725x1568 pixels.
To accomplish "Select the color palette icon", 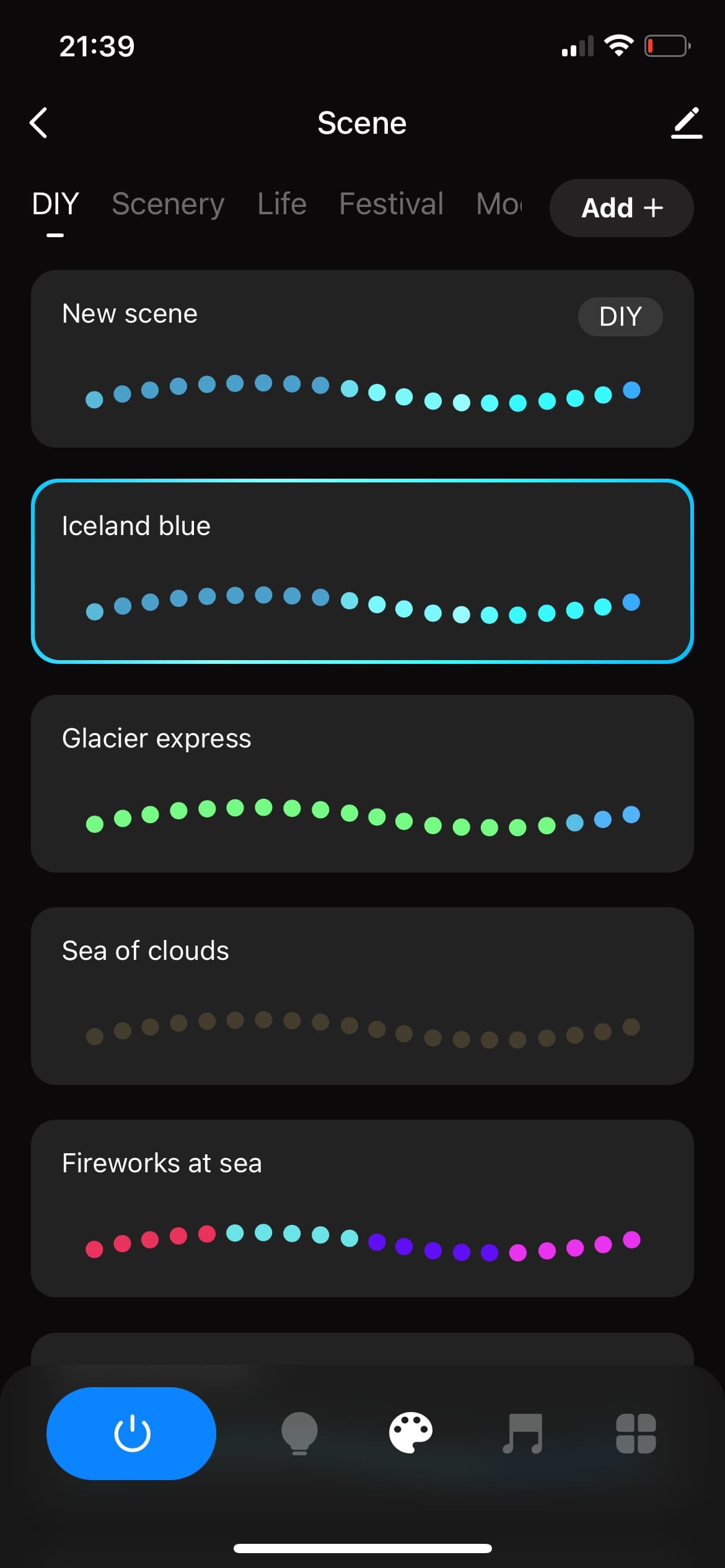I will coord(411,1432).
